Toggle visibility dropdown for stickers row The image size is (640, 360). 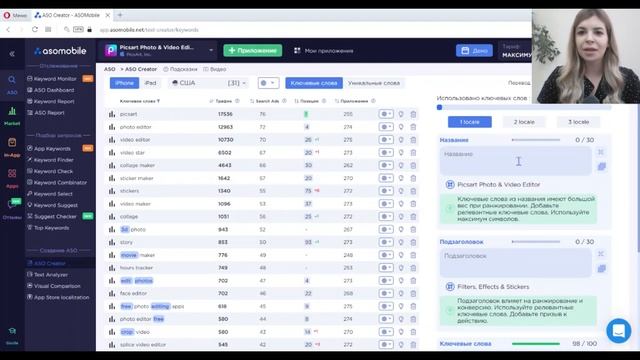tap(386, 191)
